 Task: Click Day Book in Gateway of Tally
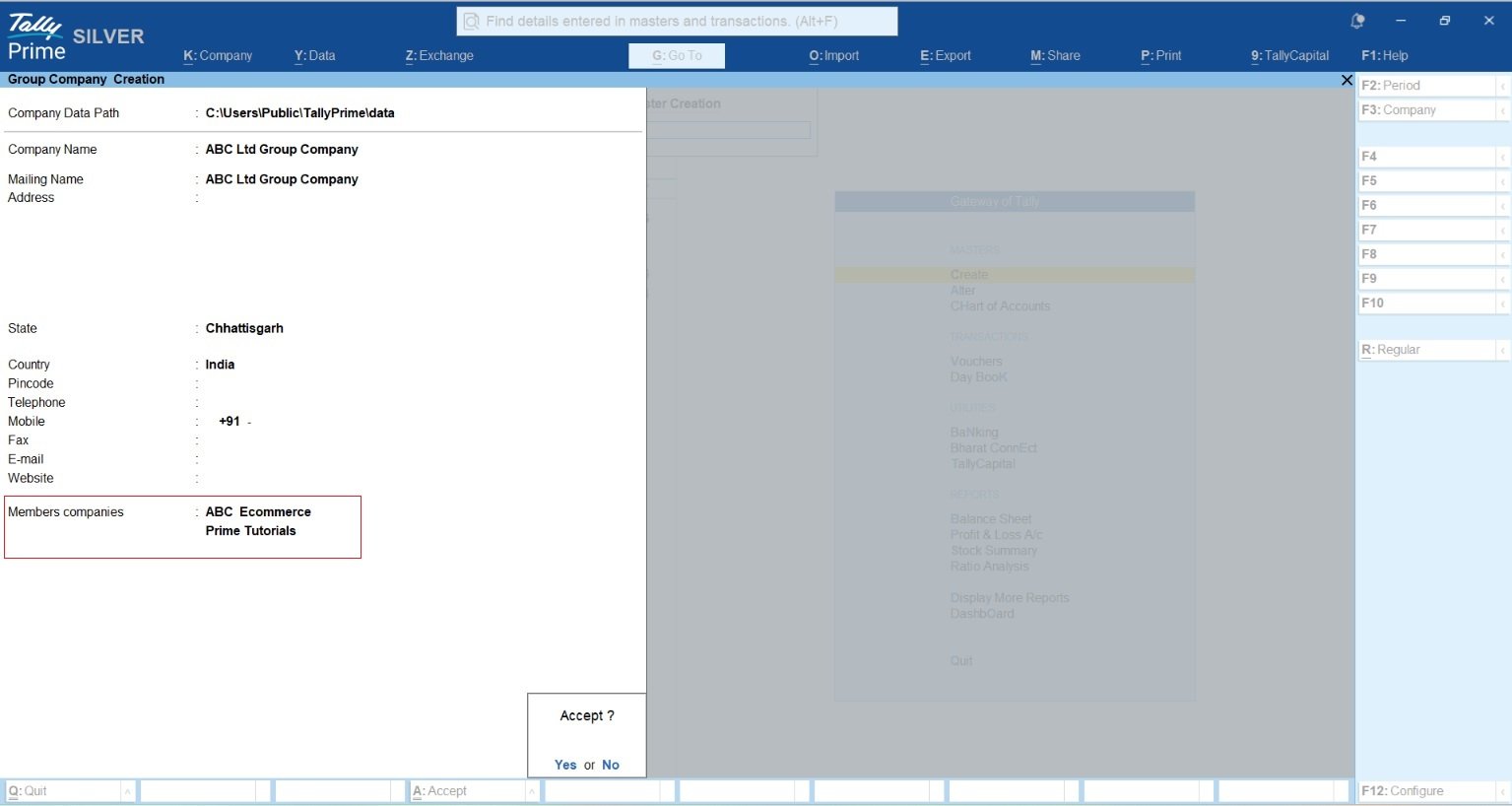click(x=978, y=377)
